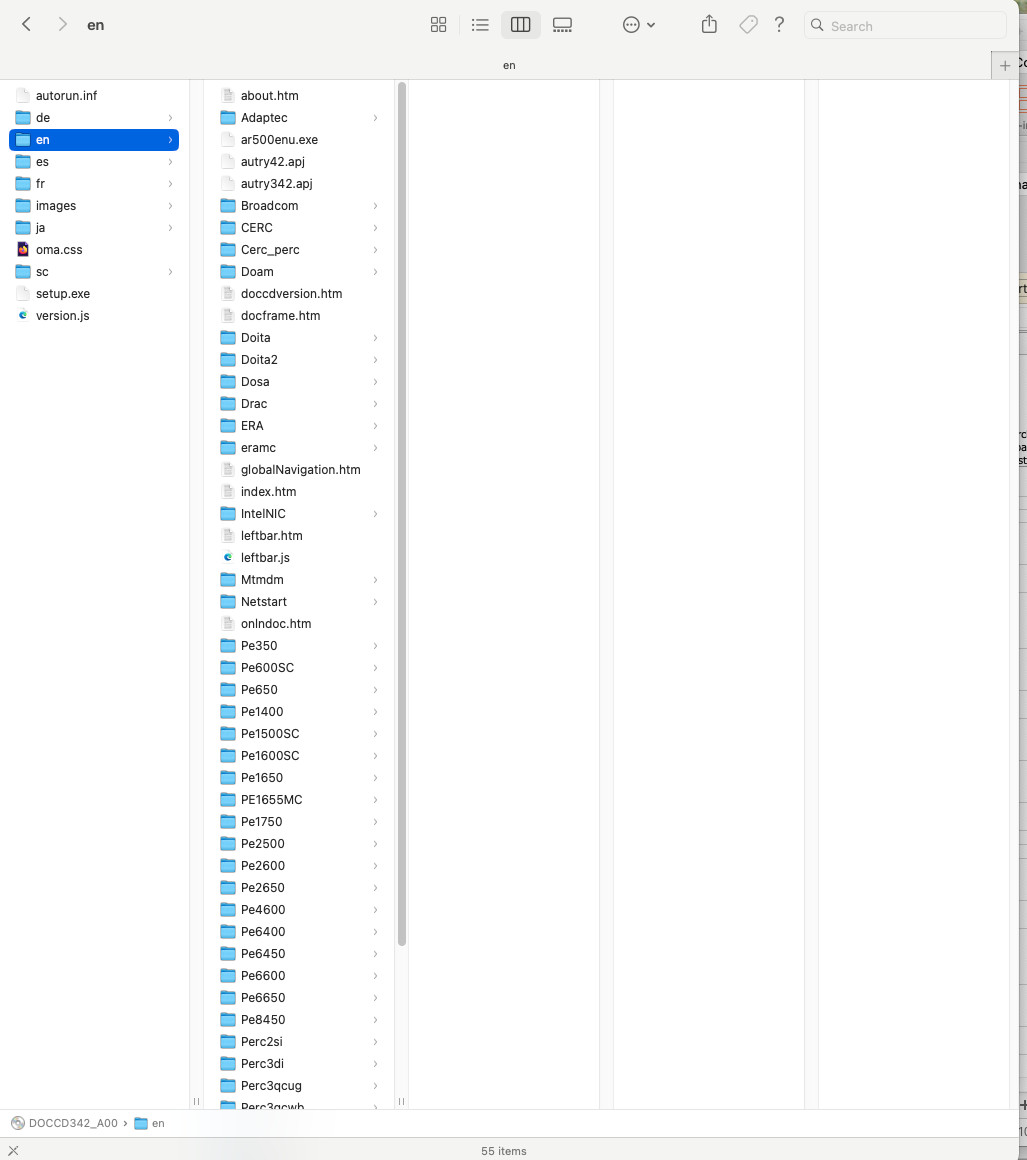Select the oma.css file icon

click(23, 249)
